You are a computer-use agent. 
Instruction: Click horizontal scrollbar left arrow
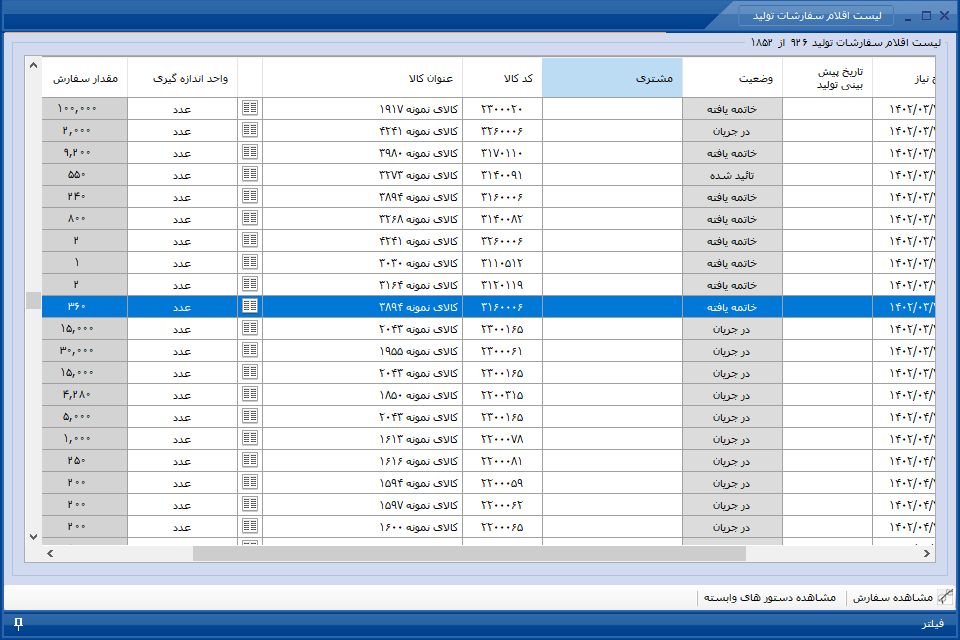pos(50,553)
